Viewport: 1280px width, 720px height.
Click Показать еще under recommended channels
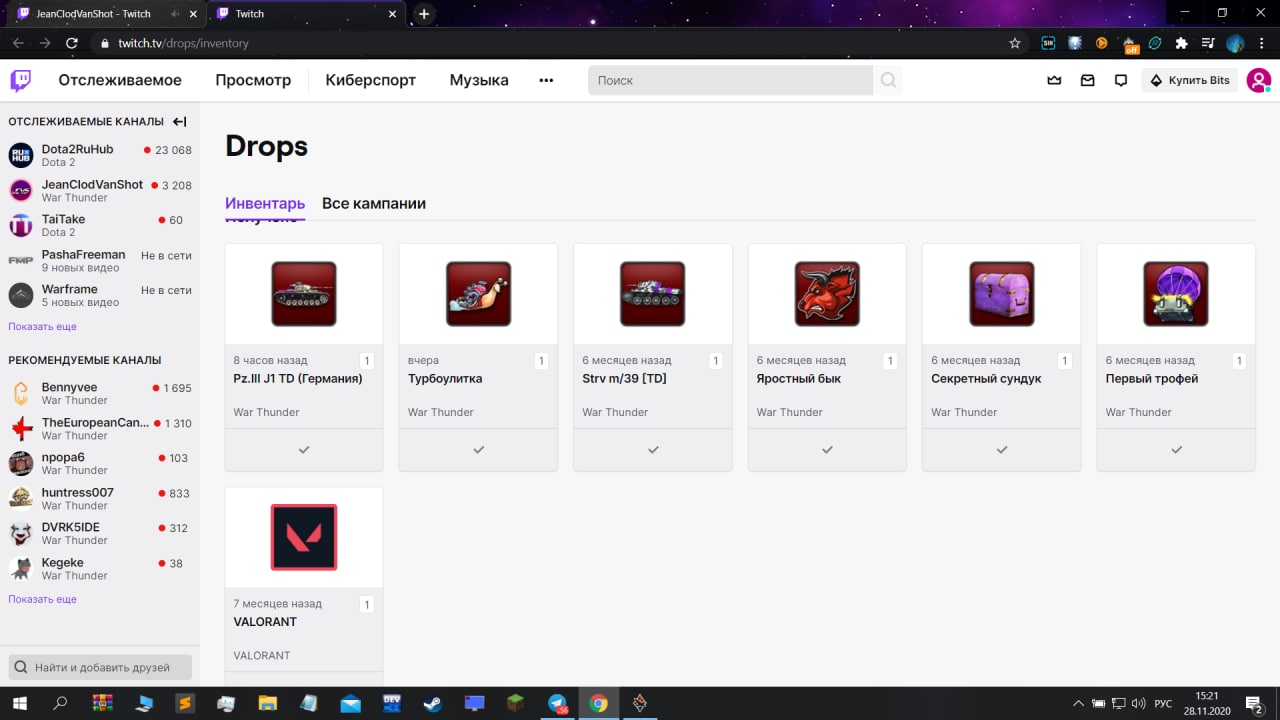point(42,599)
